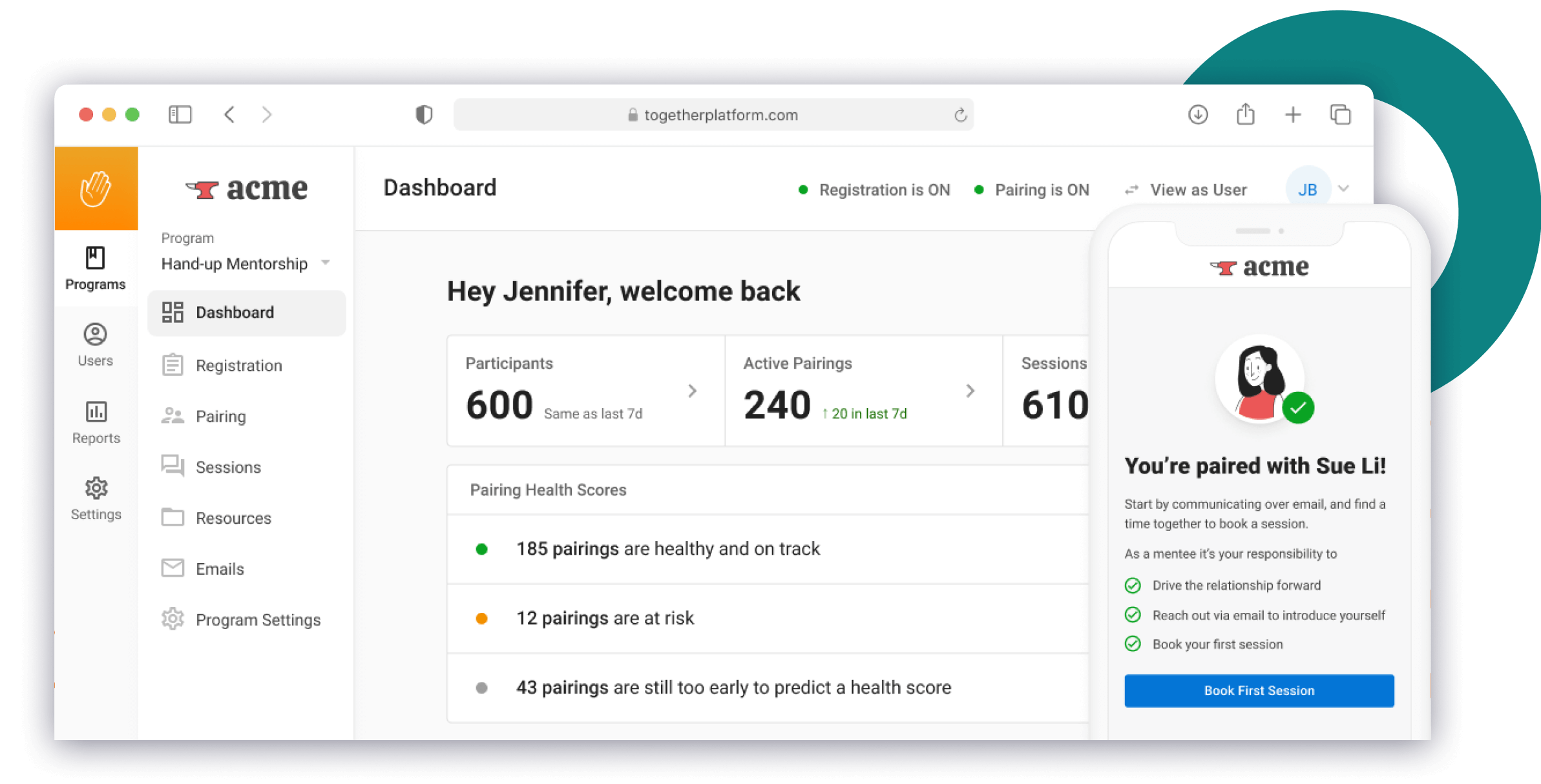The width and height of the screenshot is (1541, 784).
Task: Click the Sessions chat bubbles icon
Action: pos(173,466)
